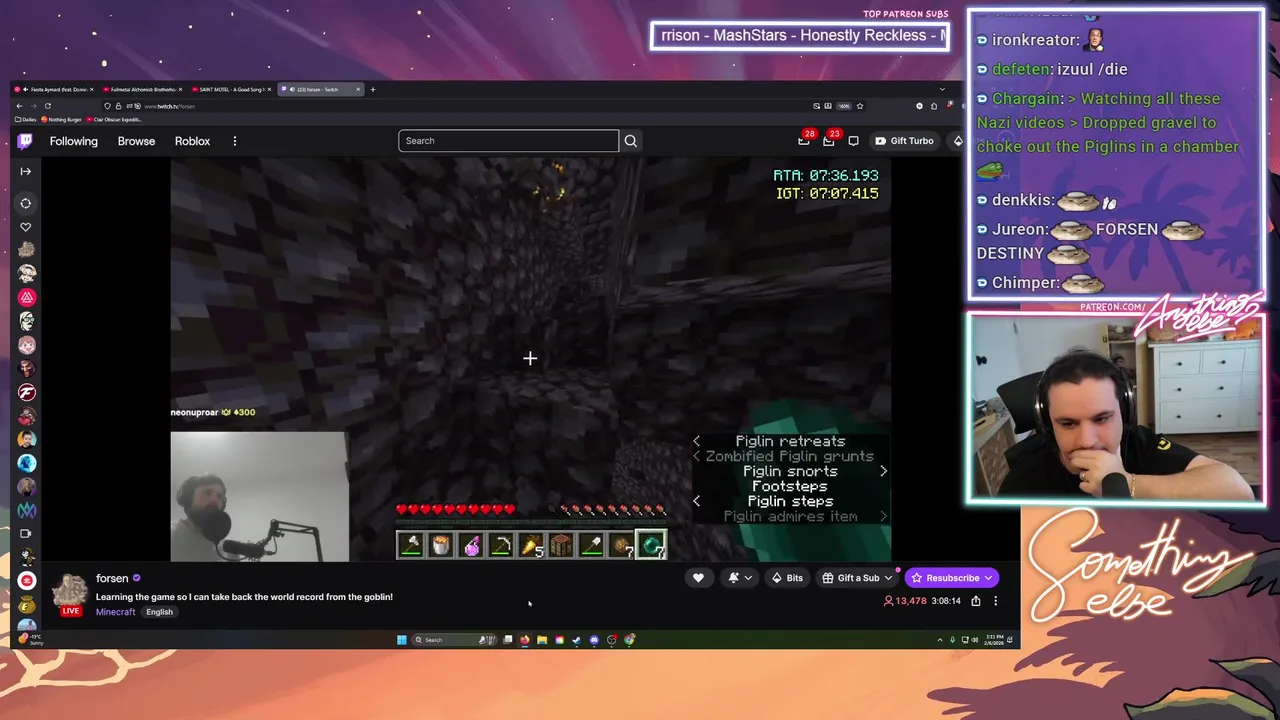Screen dimensions: 1280x720
Task: Click the taskbar clock and date
Action: [x=995, y=640]
